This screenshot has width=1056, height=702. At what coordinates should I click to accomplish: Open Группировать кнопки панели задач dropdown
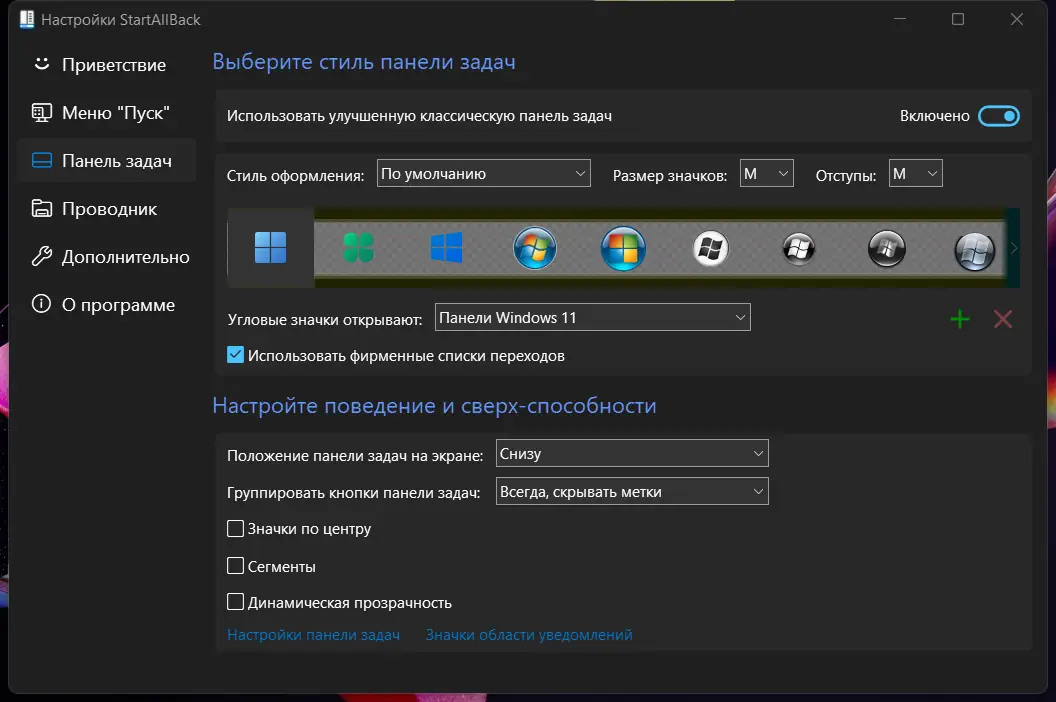(x=632, y=491)
